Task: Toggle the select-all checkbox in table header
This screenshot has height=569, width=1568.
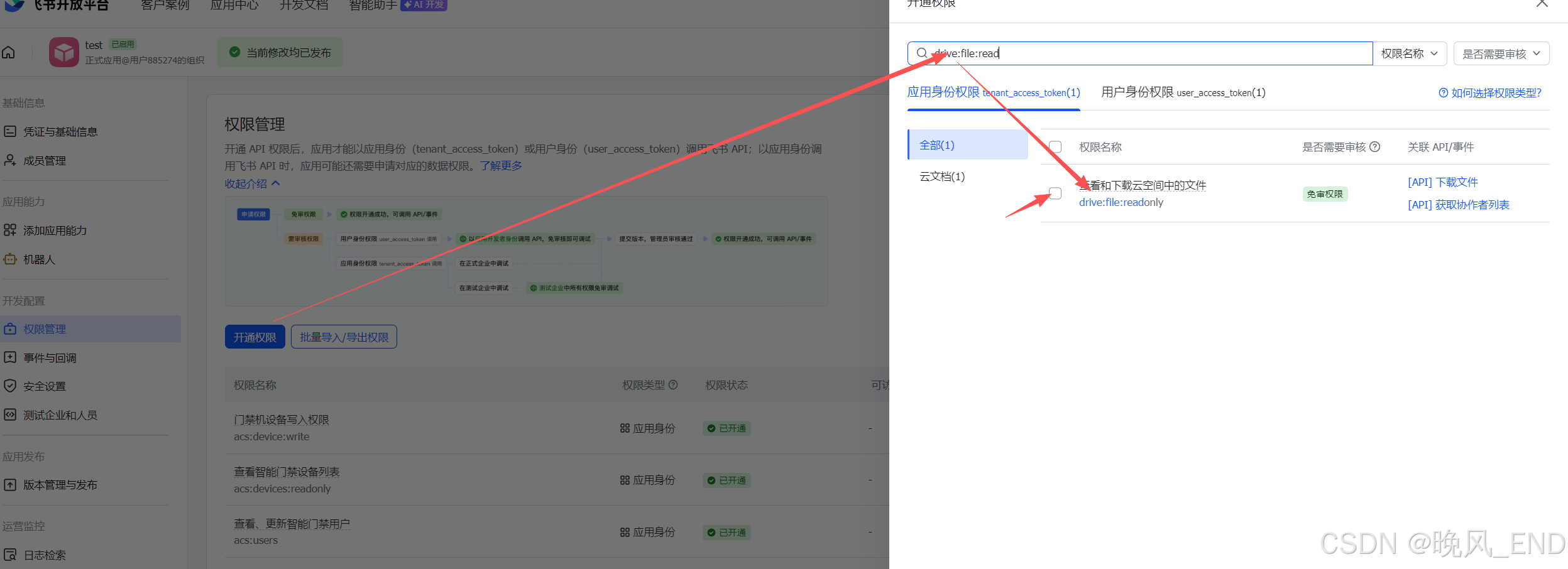Action: (1055, 147)
